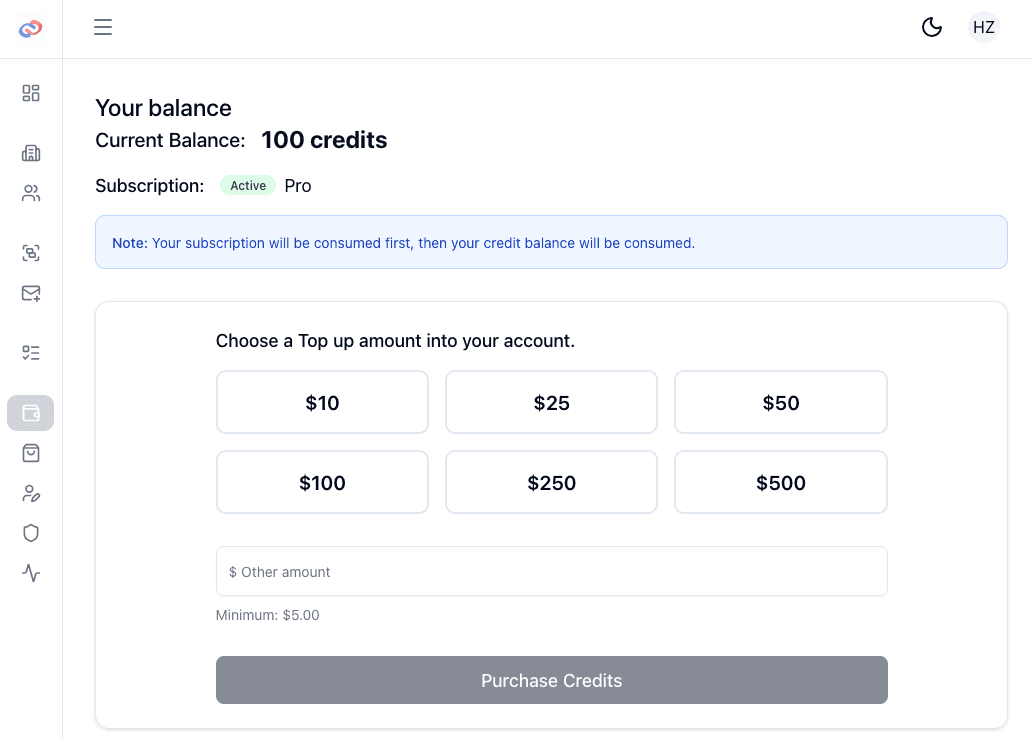Open the scan/capture sidebar icon
The image size is (1032, 738).
[x=31, y=253]
